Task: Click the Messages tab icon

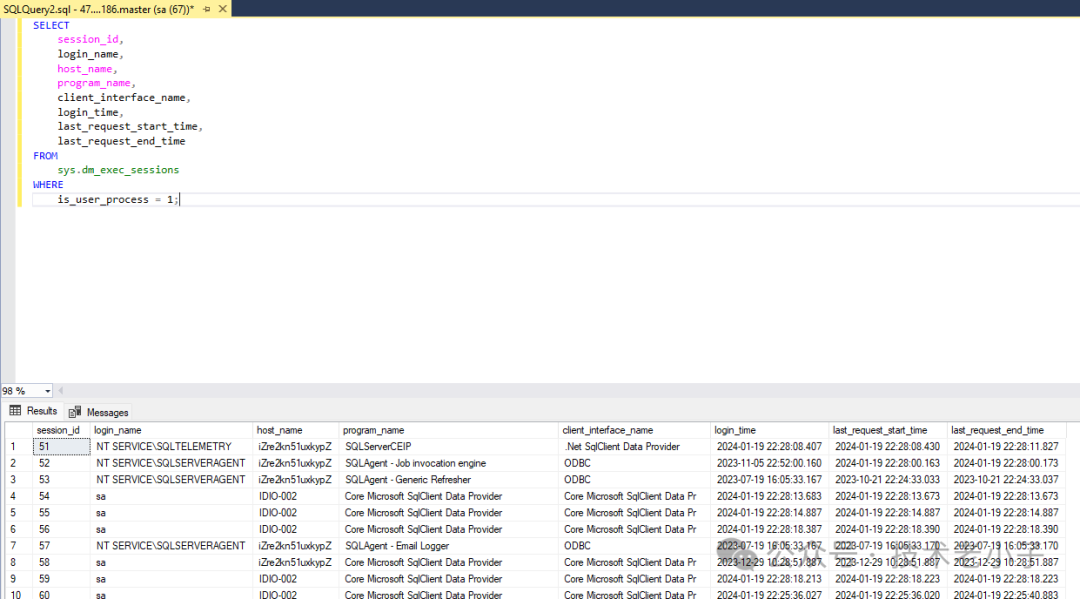Action: coord(75,412)
